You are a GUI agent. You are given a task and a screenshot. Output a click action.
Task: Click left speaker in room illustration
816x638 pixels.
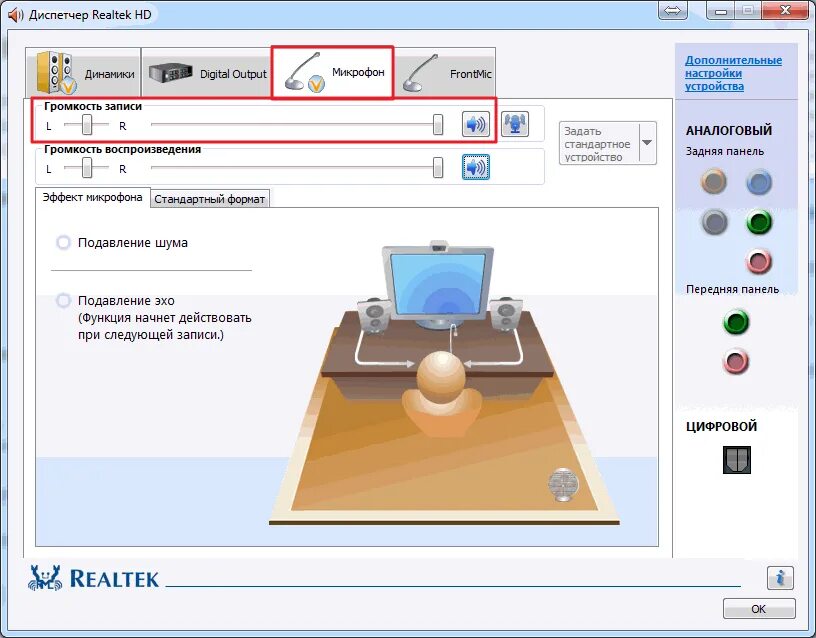(x=376, y=315)
